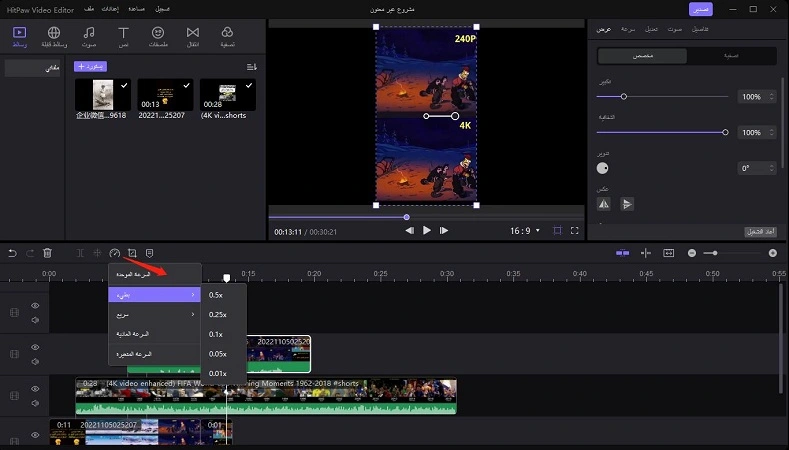Click the media sort order icon
This screenshot has height=450, width=789.
tap(252, 67)
